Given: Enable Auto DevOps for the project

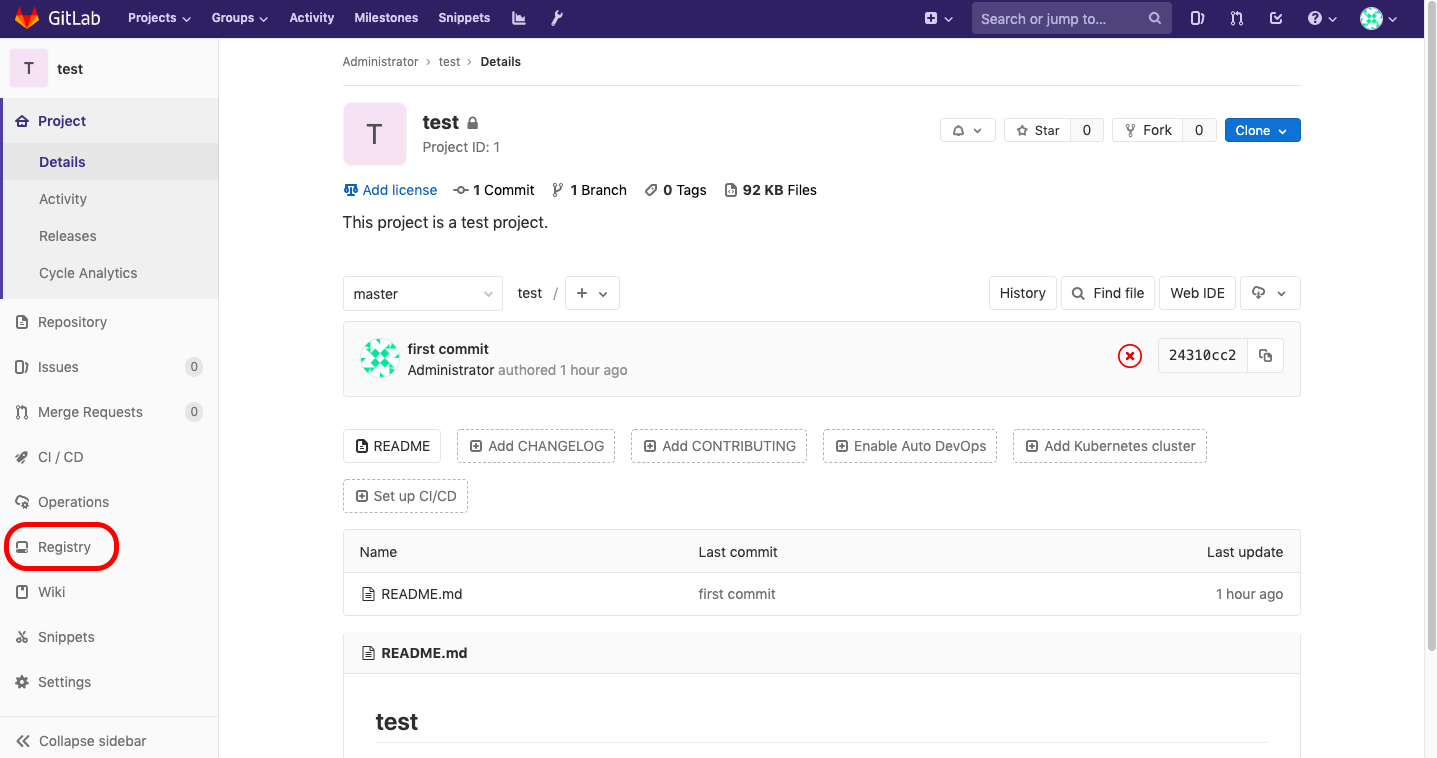Looking at the screenshot, I should [909, 446].
